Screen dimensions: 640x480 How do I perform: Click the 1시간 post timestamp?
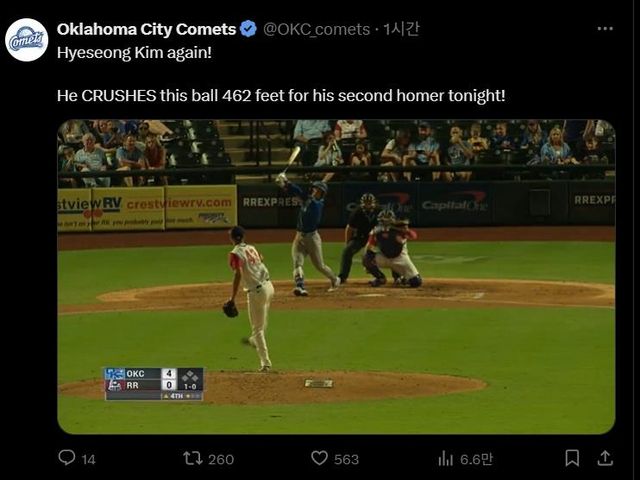click(x=402, y=29)
